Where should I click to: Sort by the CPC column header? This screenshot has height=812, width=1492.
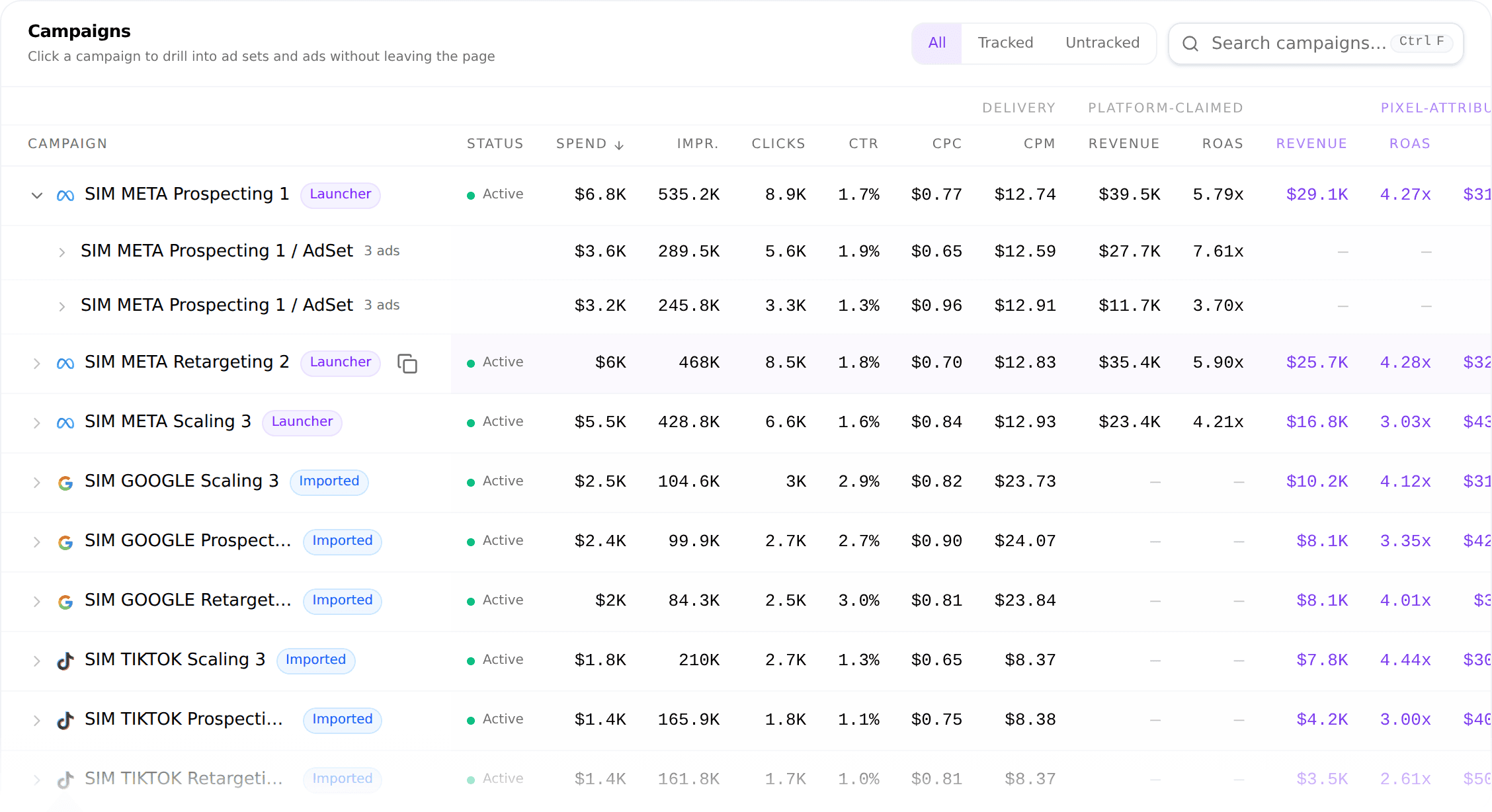tap(947, 143)
